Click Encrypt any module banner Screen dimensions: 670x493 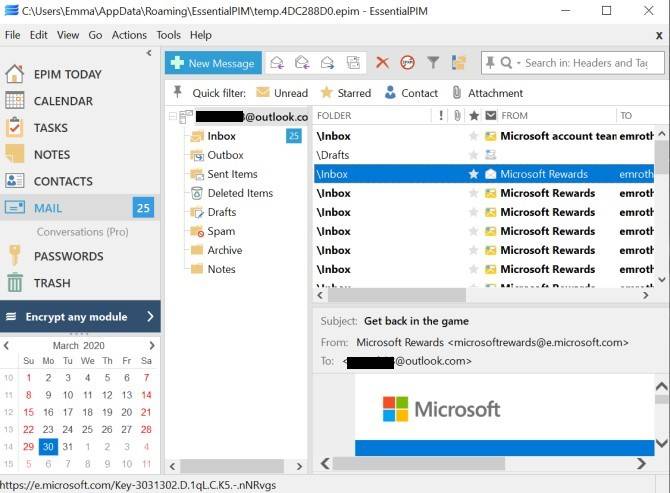coord(80,317)
